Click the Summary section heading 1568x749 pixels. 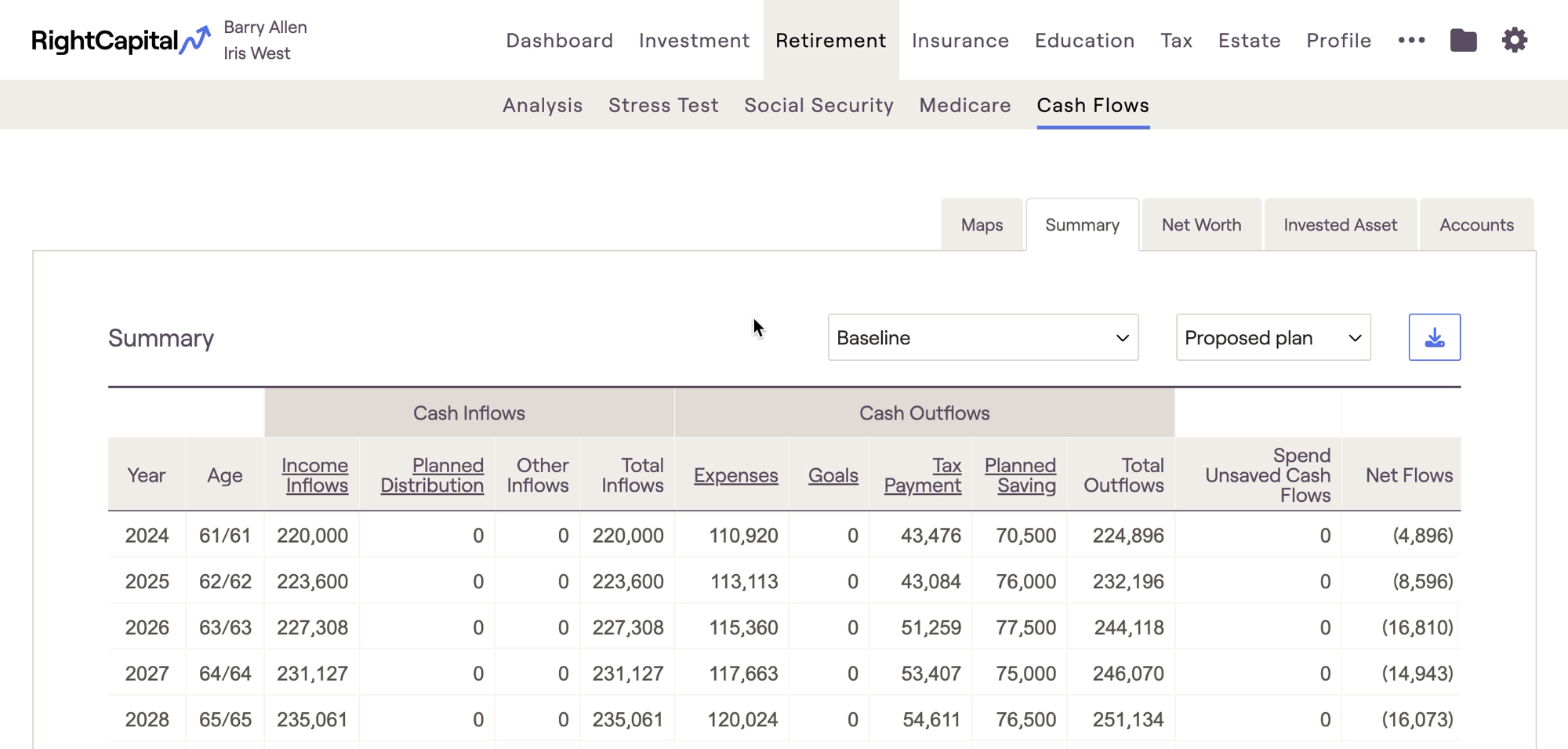pos(161,338)
